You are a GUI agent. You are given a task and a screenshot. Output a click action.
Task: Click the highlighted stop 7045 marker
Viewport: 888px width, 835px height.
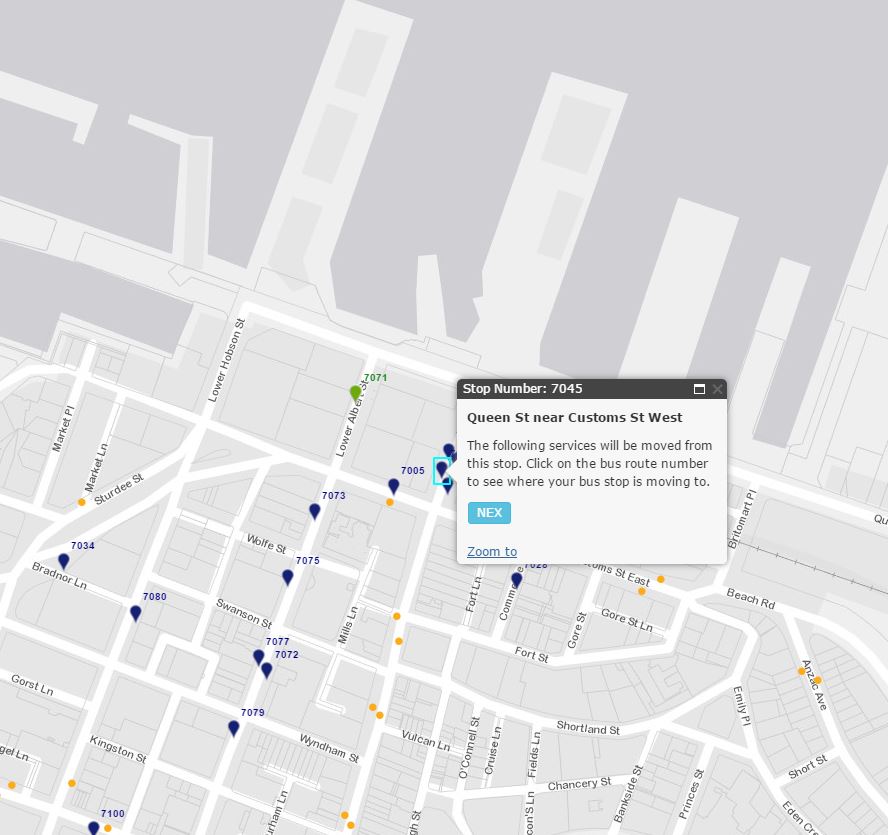(x=442, y=469)
